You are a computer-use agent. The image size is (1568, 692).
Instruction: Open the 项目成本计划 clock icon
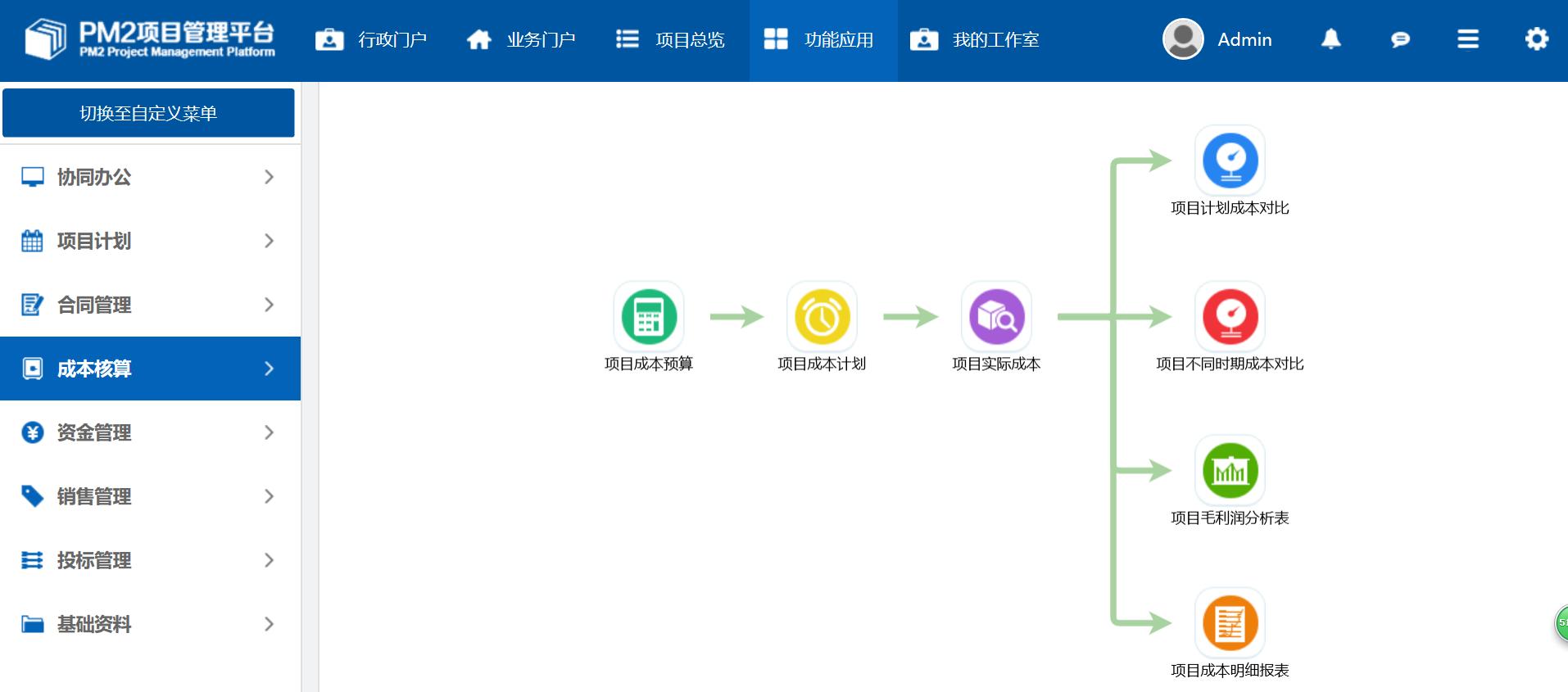point(821,317)
